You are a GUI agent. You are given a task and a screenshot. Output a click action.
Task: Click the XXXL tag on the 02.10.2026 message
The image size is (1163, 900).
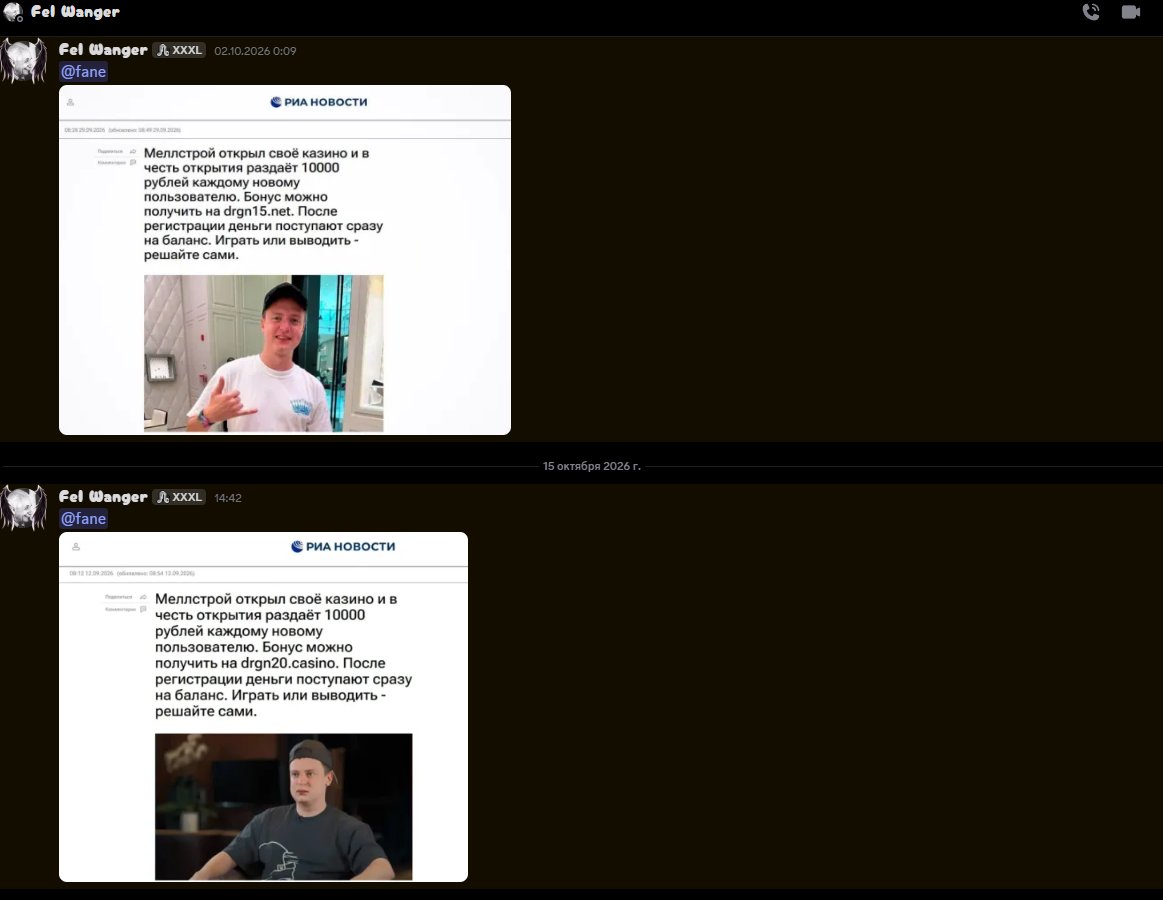179,50
